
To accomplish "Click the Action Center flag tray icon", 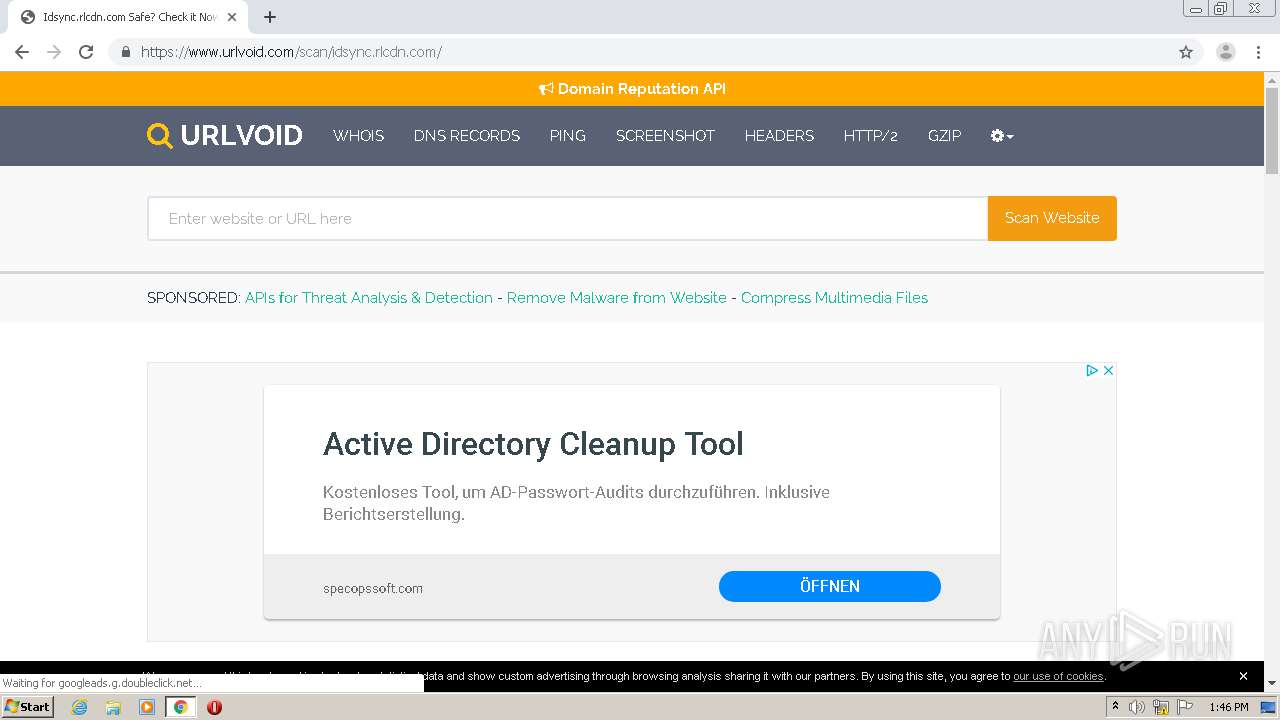I will pyautogui.click(x=1185, y=707).
